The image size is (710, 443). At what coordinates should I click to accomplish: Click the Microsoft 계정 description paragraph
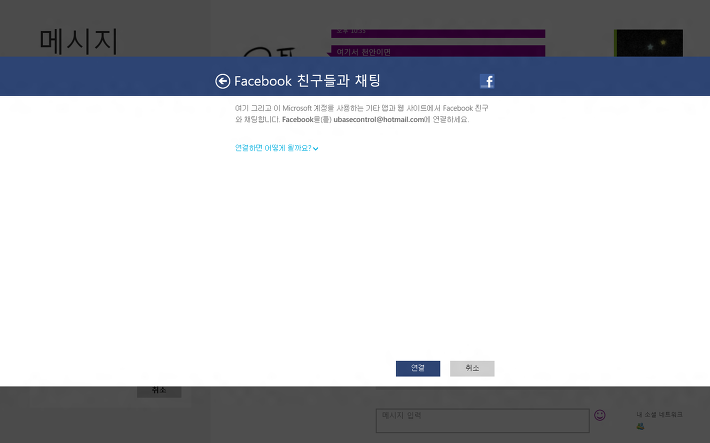coord(361,114)
